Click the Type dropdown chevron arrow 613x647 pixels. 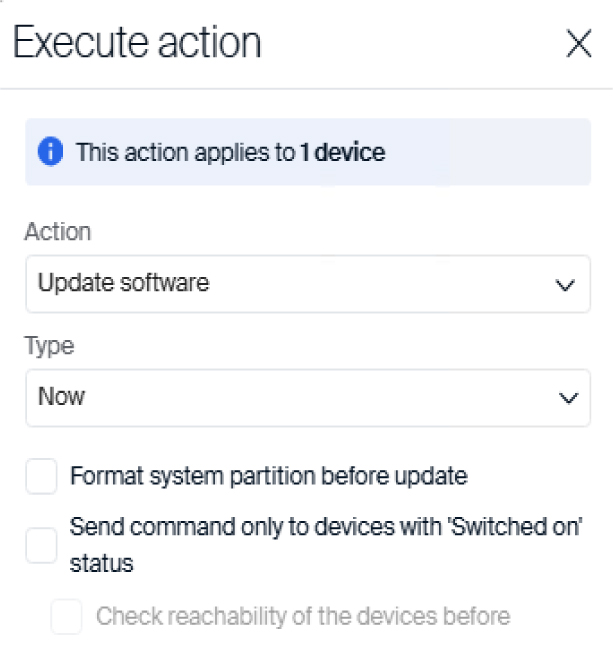coord(568,398)
